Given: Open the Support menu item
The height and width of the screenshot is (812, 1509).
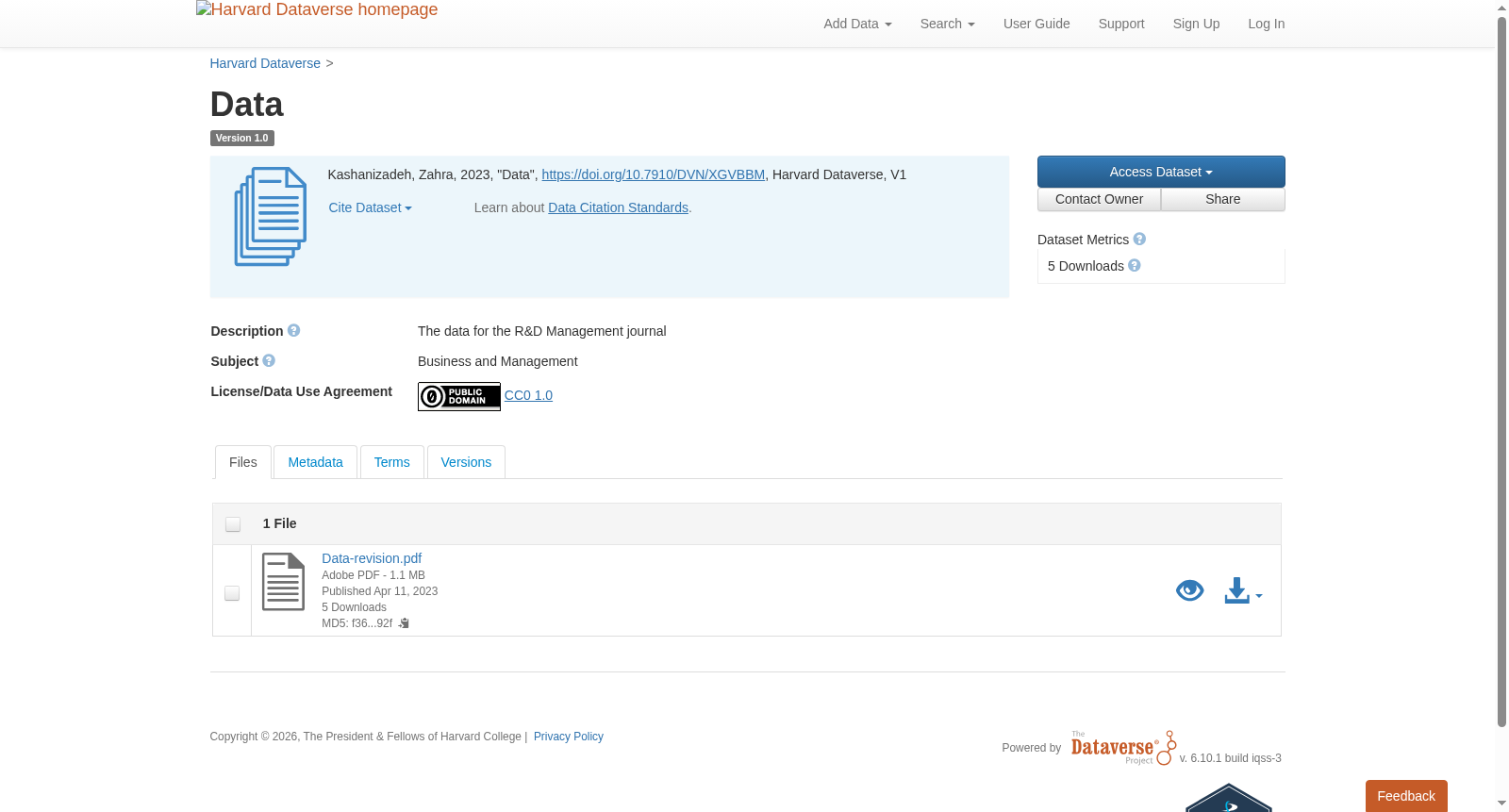Looking at the screenshot, I should 1121,24.
